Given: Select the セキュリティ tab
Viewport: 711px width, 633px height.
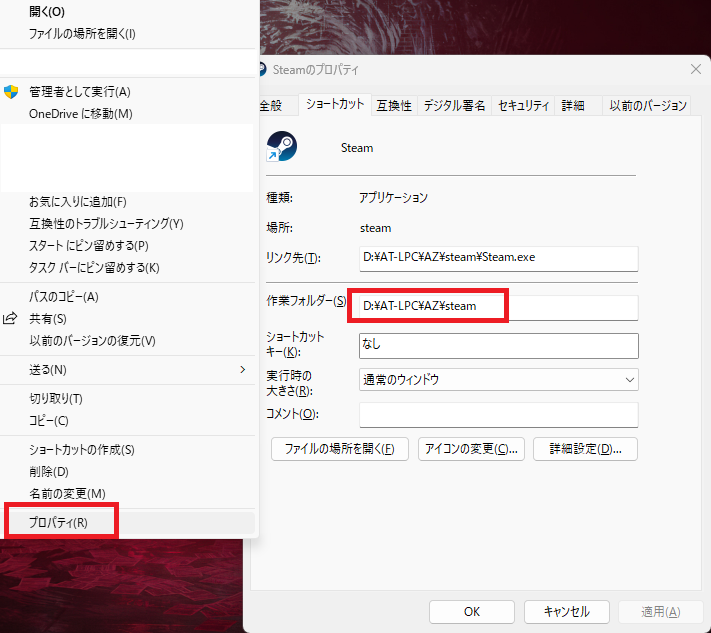Looking at the screenshot, I should click(x=523, y=105).
